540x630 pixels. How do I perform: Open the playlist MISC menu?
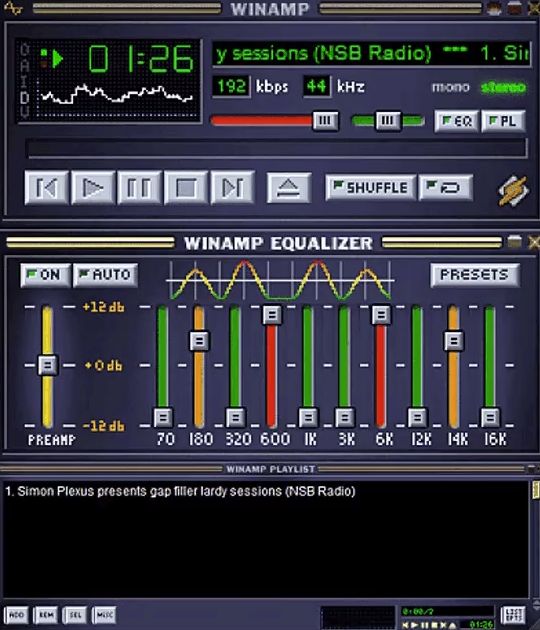(104, 615)
